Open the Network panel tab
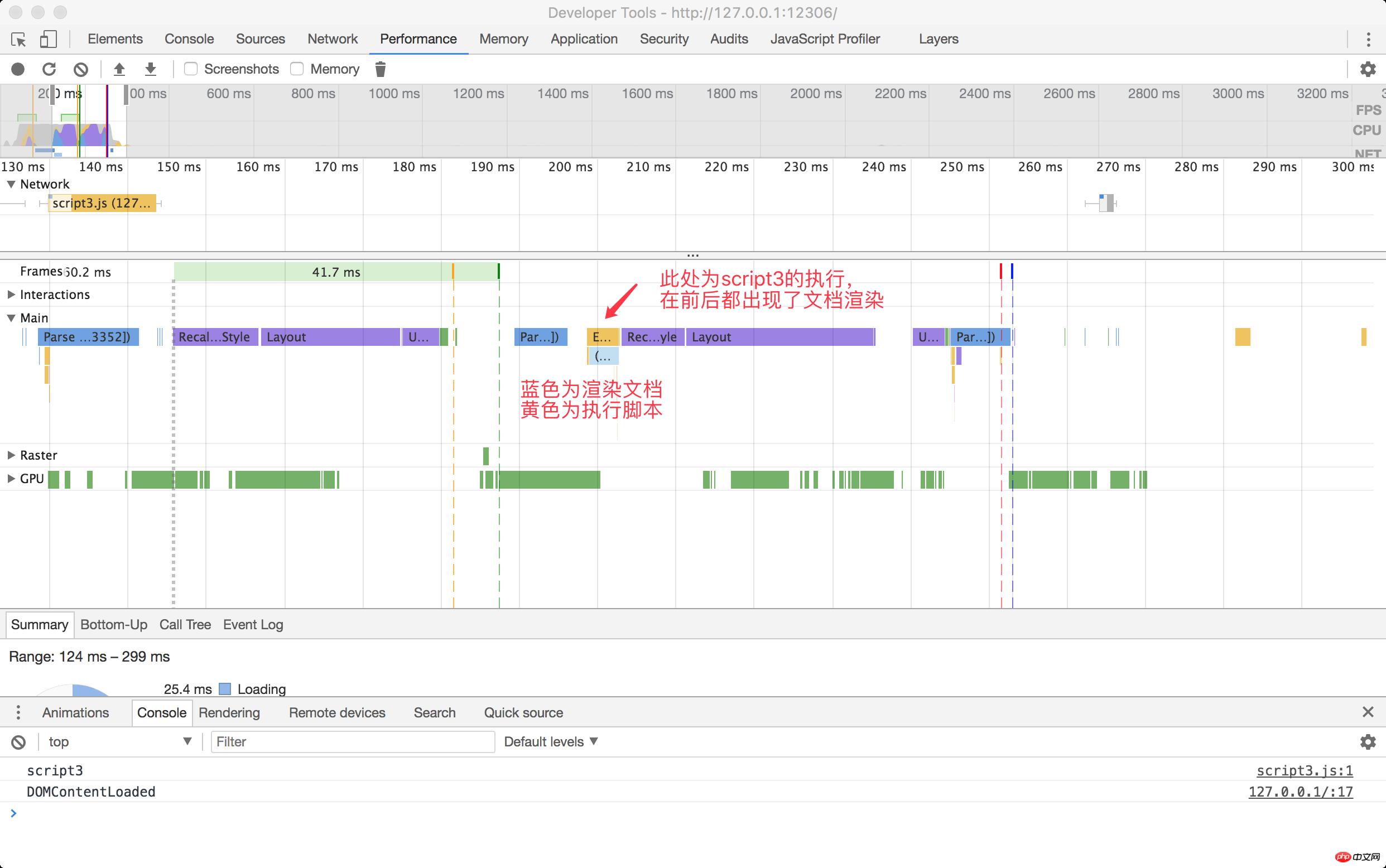The height and width of the screenshot is (868, 1386). tap(333, 39)
